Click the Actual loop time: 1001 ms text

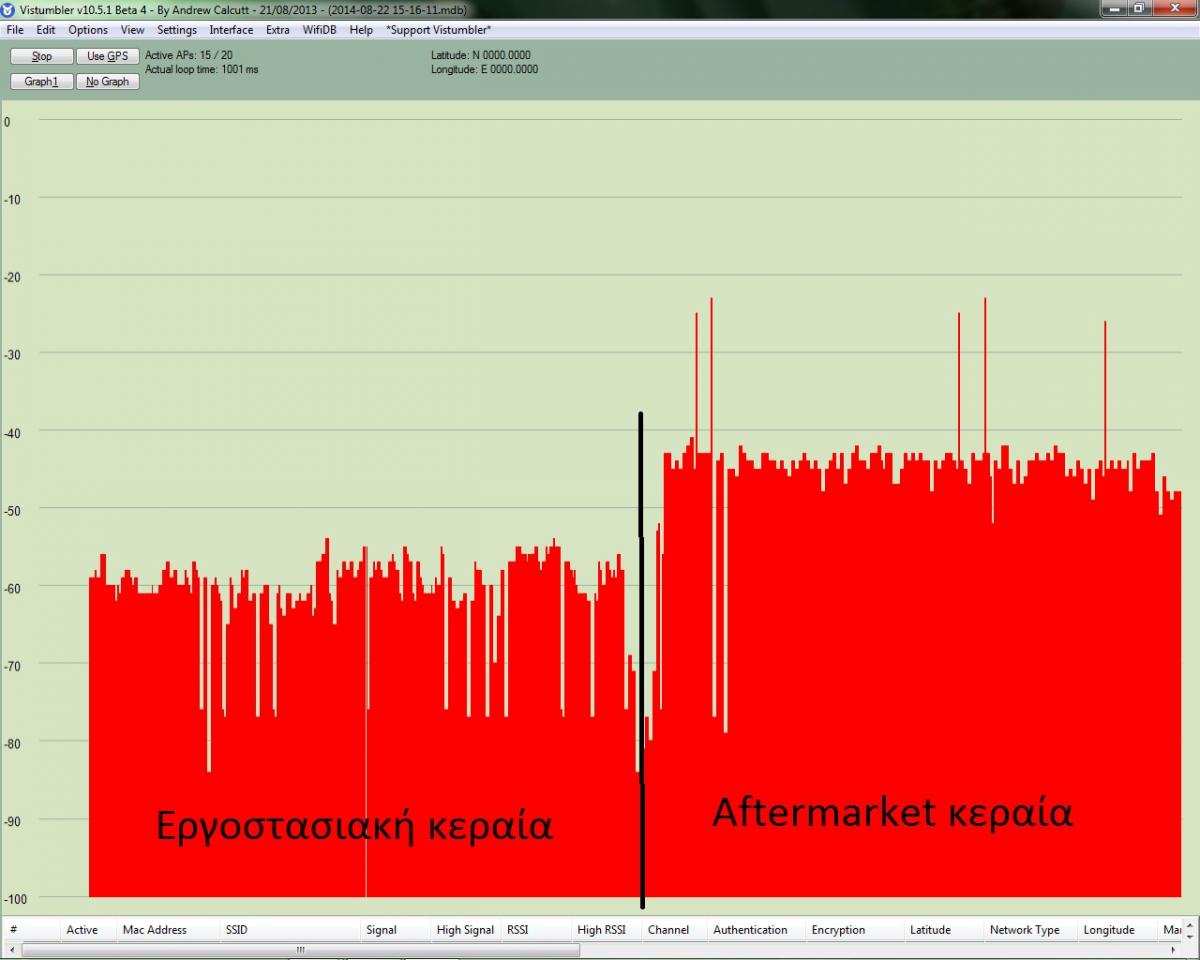click(x=202, y=70)
